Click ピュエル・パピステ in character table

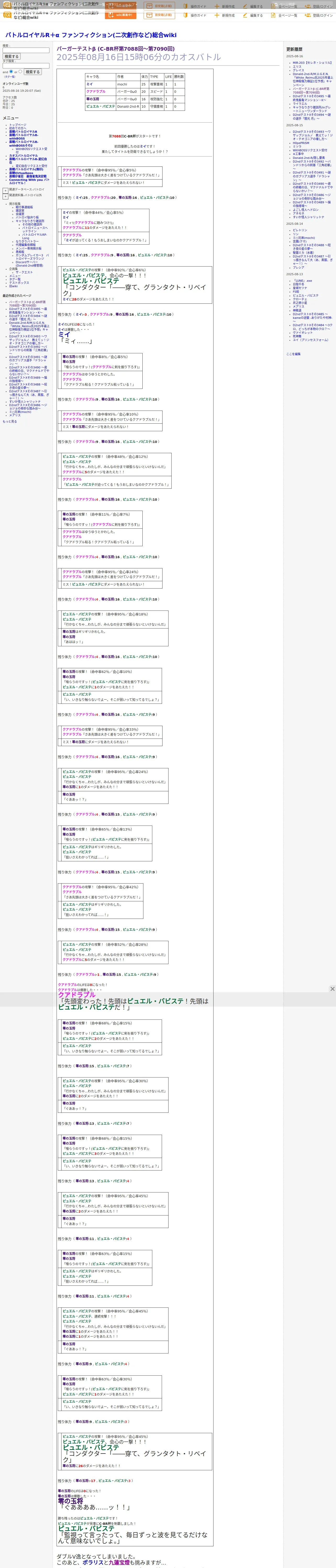tap(101, 107)
